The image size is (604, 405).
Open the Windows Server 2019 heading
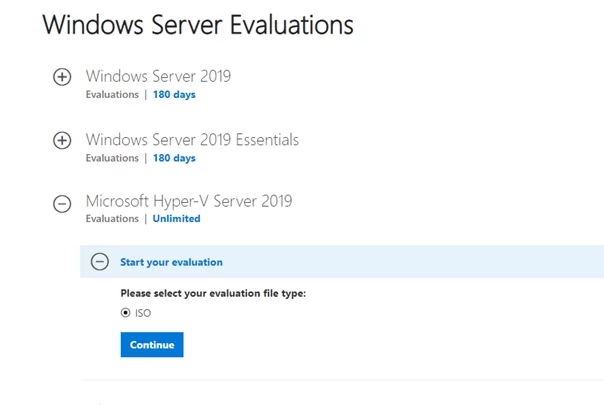pos(158,76)
